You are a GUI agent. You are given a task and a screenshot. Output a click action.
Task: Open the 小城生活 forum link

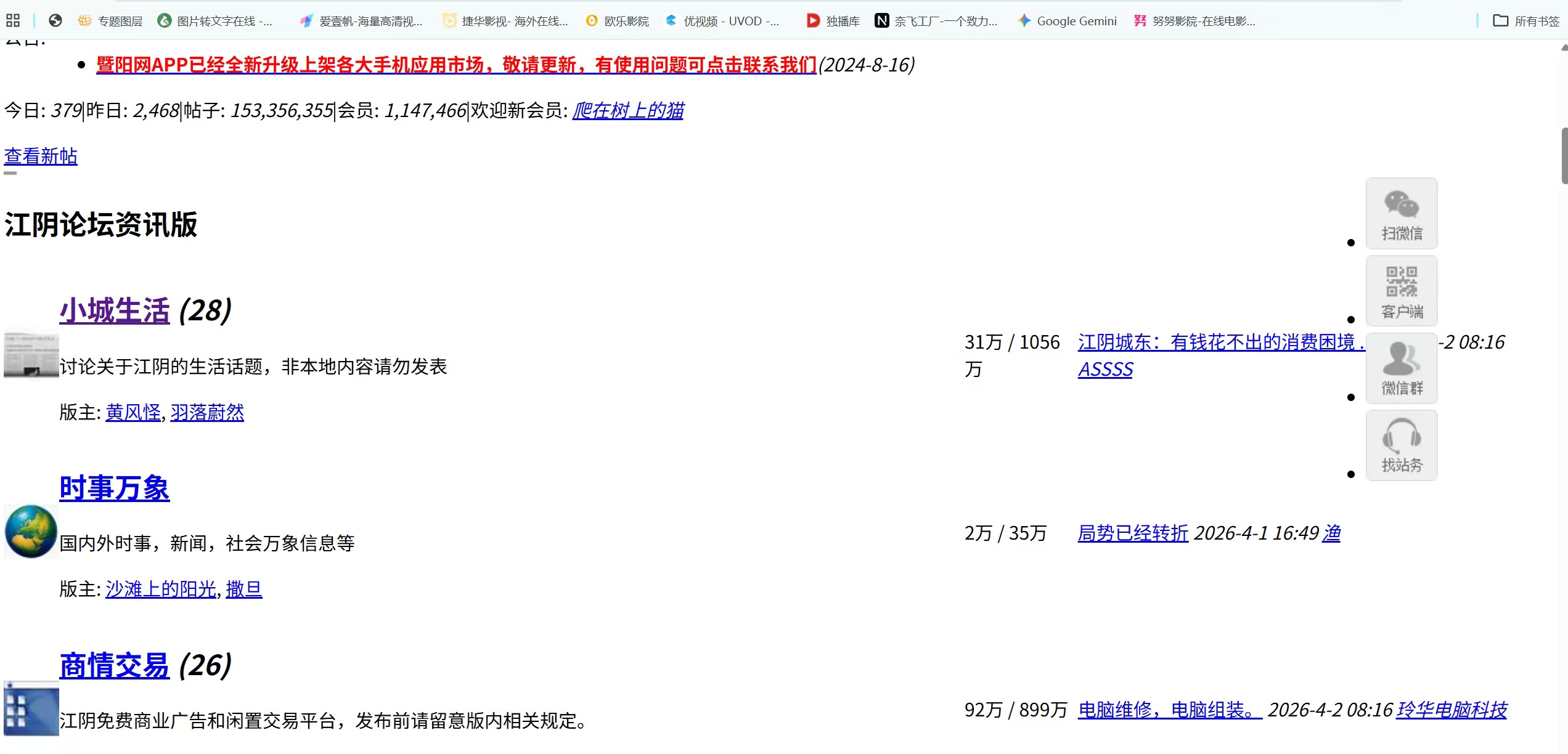(x=114, y=310)
